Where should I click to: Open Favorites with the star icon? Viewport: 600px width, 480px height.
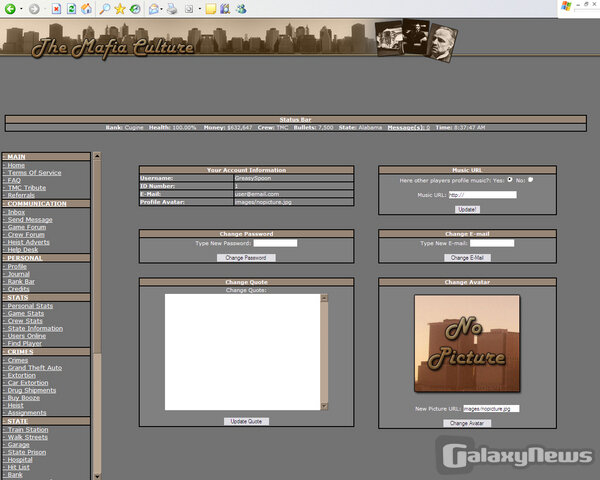120,9
